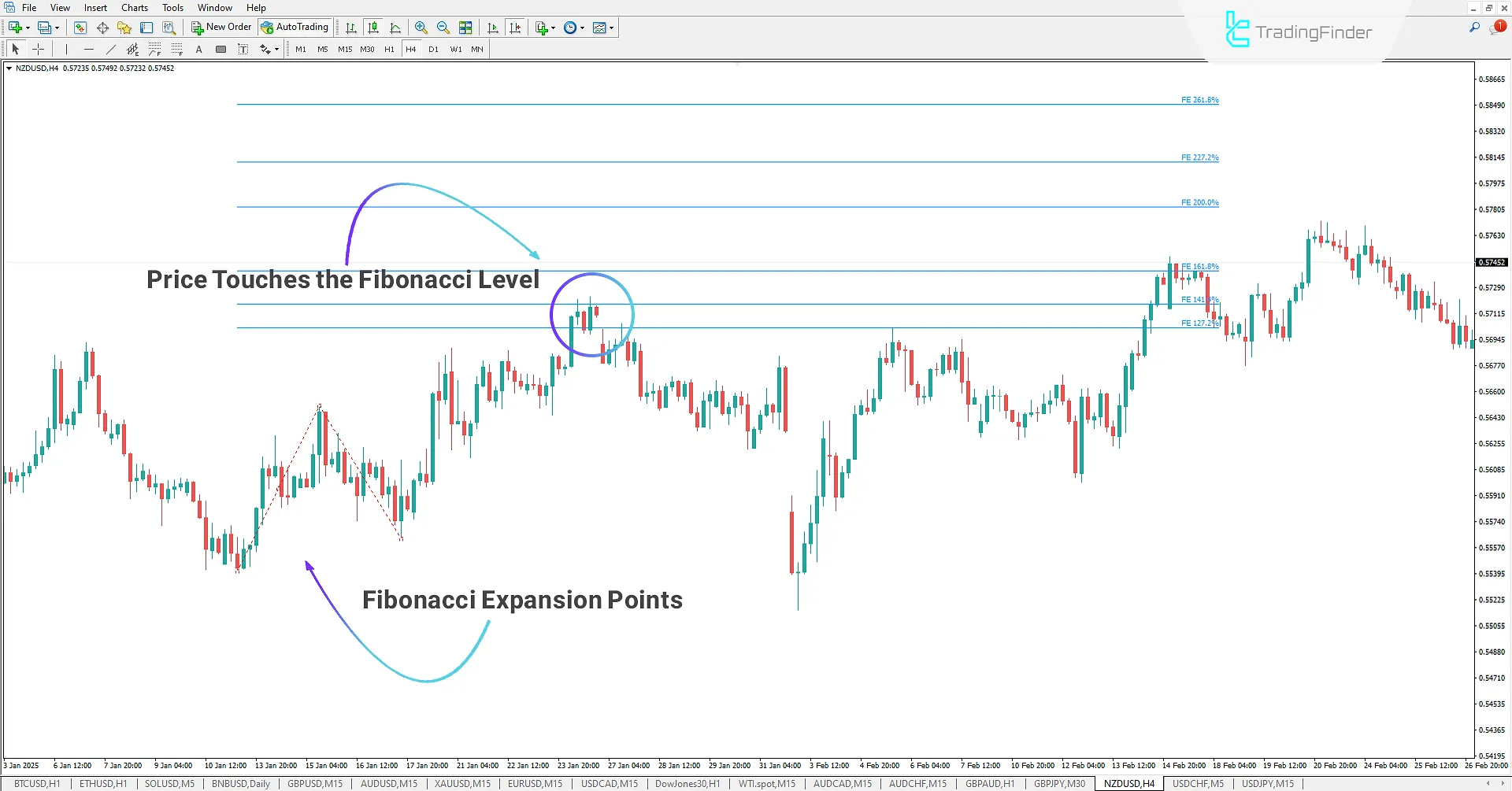Click the New Order button

click(220, 26)
